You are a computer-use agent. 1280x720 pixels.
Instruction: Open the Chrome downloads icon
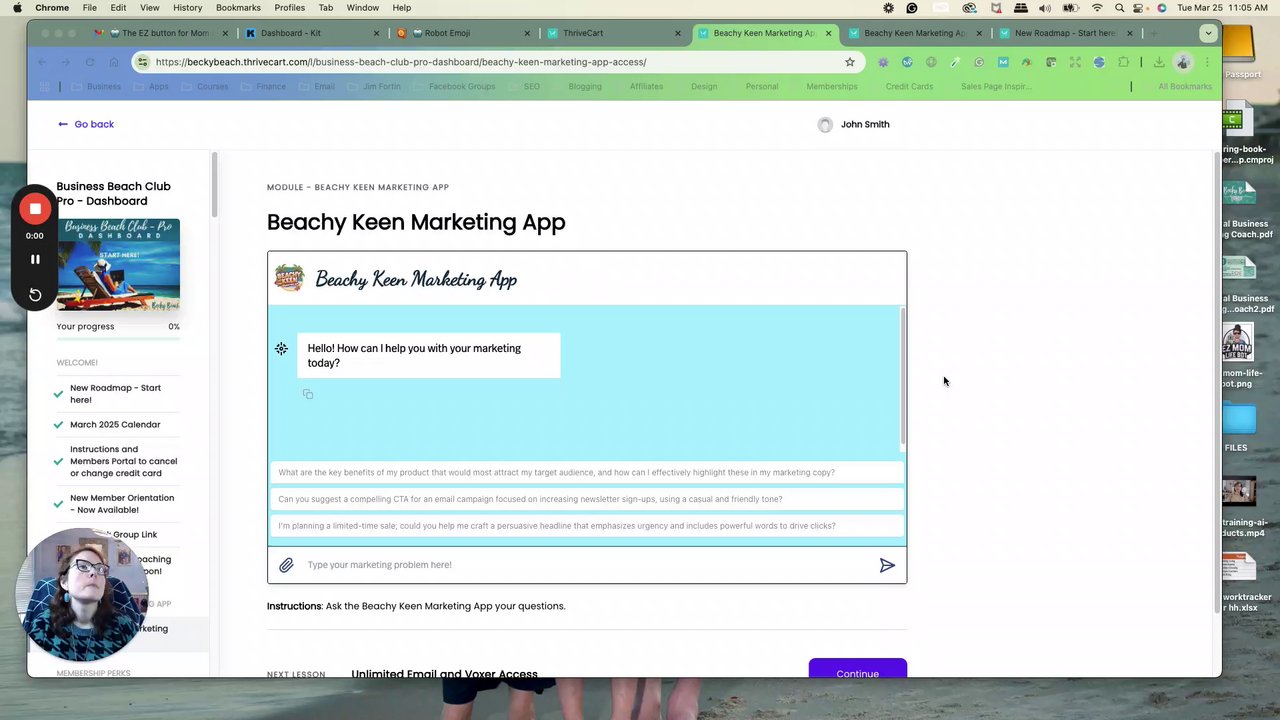[1159, 62]
